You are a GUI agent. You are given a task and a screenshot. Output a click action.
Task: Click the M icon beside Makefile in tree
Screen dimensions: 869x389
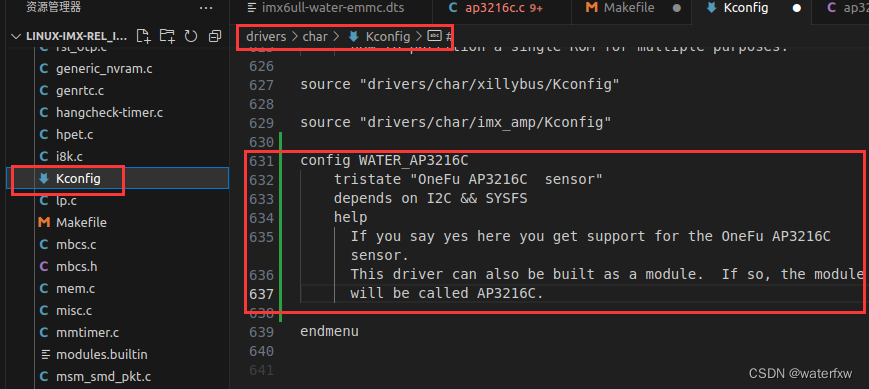coord(44,222)
